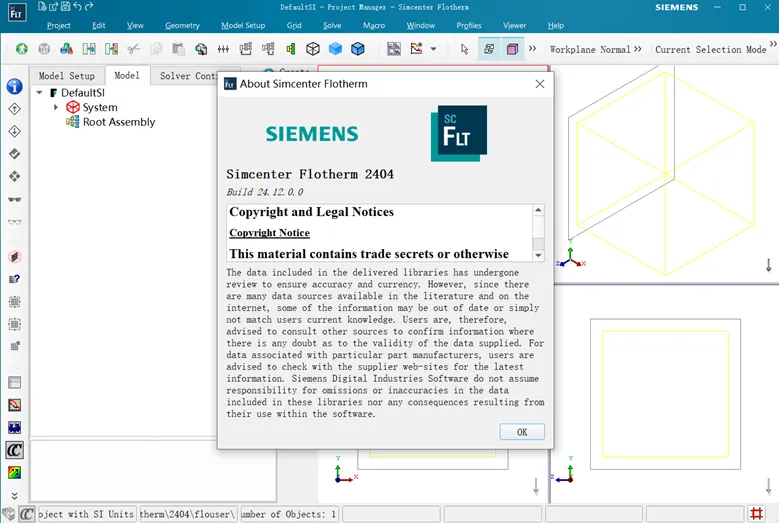Select the wireframe cube view icon

point(312,49)
